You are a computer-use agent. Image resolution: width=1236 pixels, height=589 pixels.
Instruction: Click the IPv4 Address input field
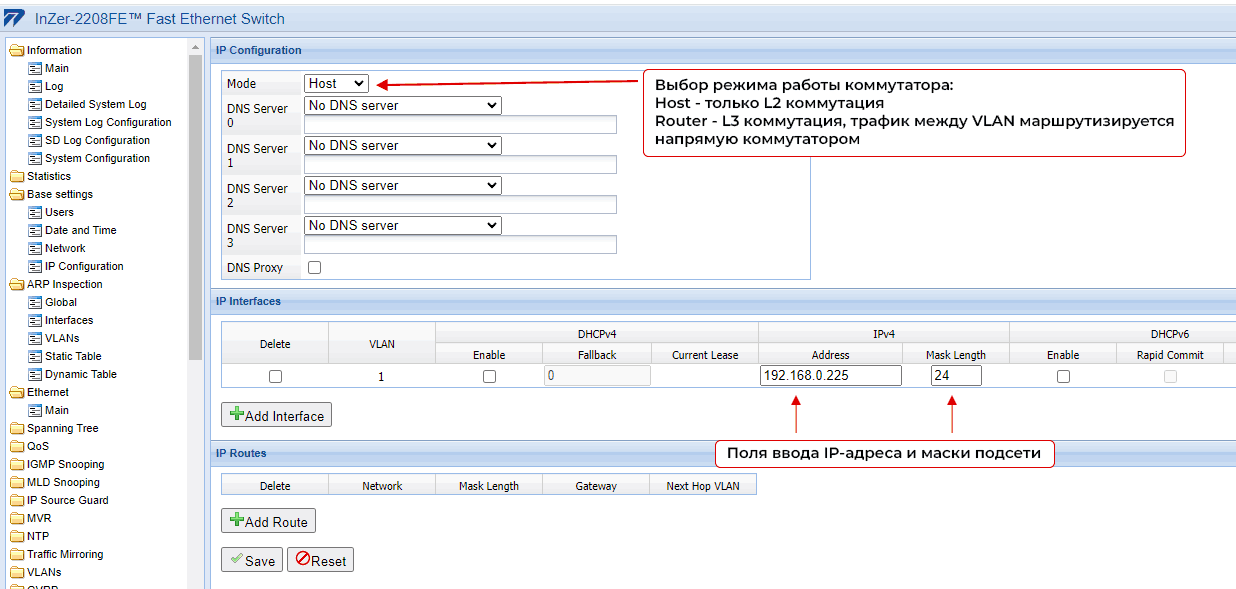pyautogui.click(x=830, y=376)
